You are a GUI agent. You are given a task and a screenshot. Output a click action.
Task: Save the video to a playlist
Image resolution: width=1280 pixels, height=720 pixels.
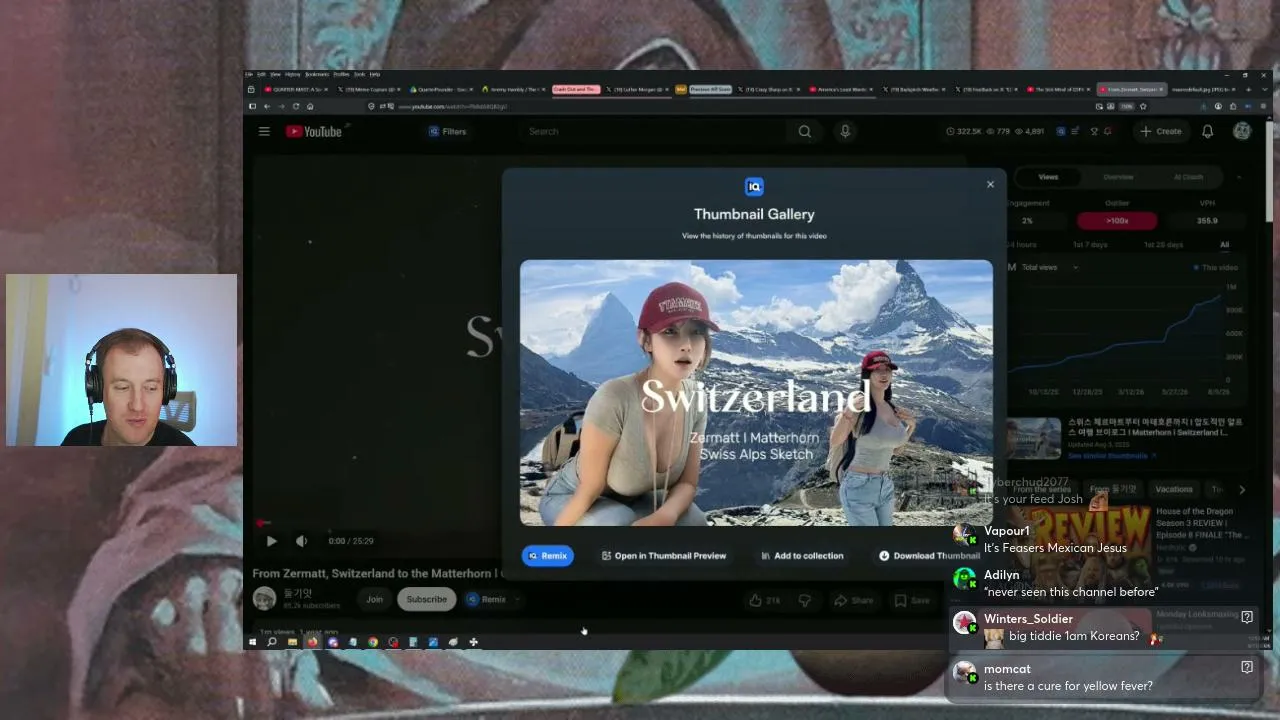[x=912, y=600]
